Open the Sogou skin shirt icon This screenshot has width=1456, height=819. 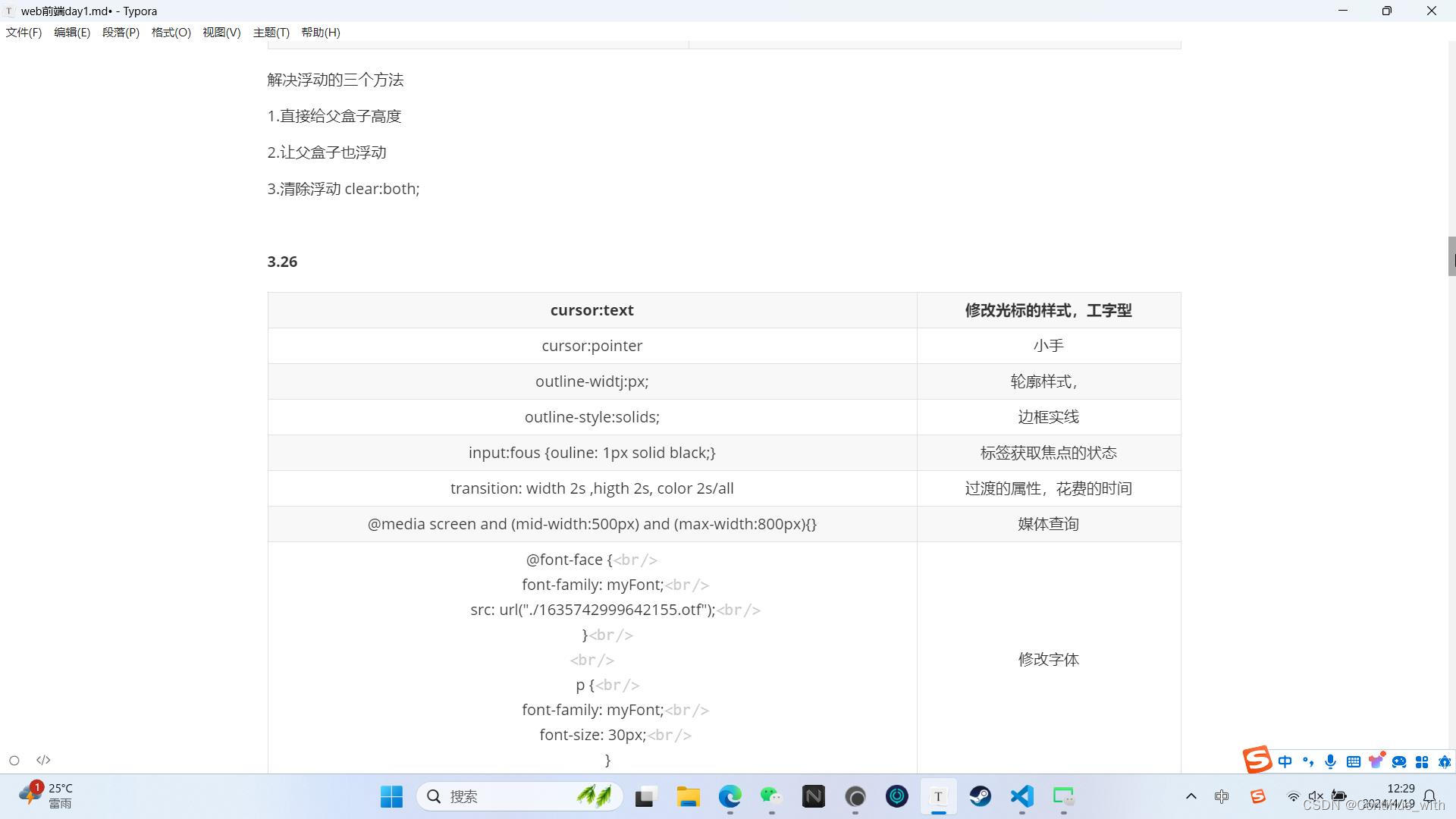pyautogui.click(x=1376, y=761)
